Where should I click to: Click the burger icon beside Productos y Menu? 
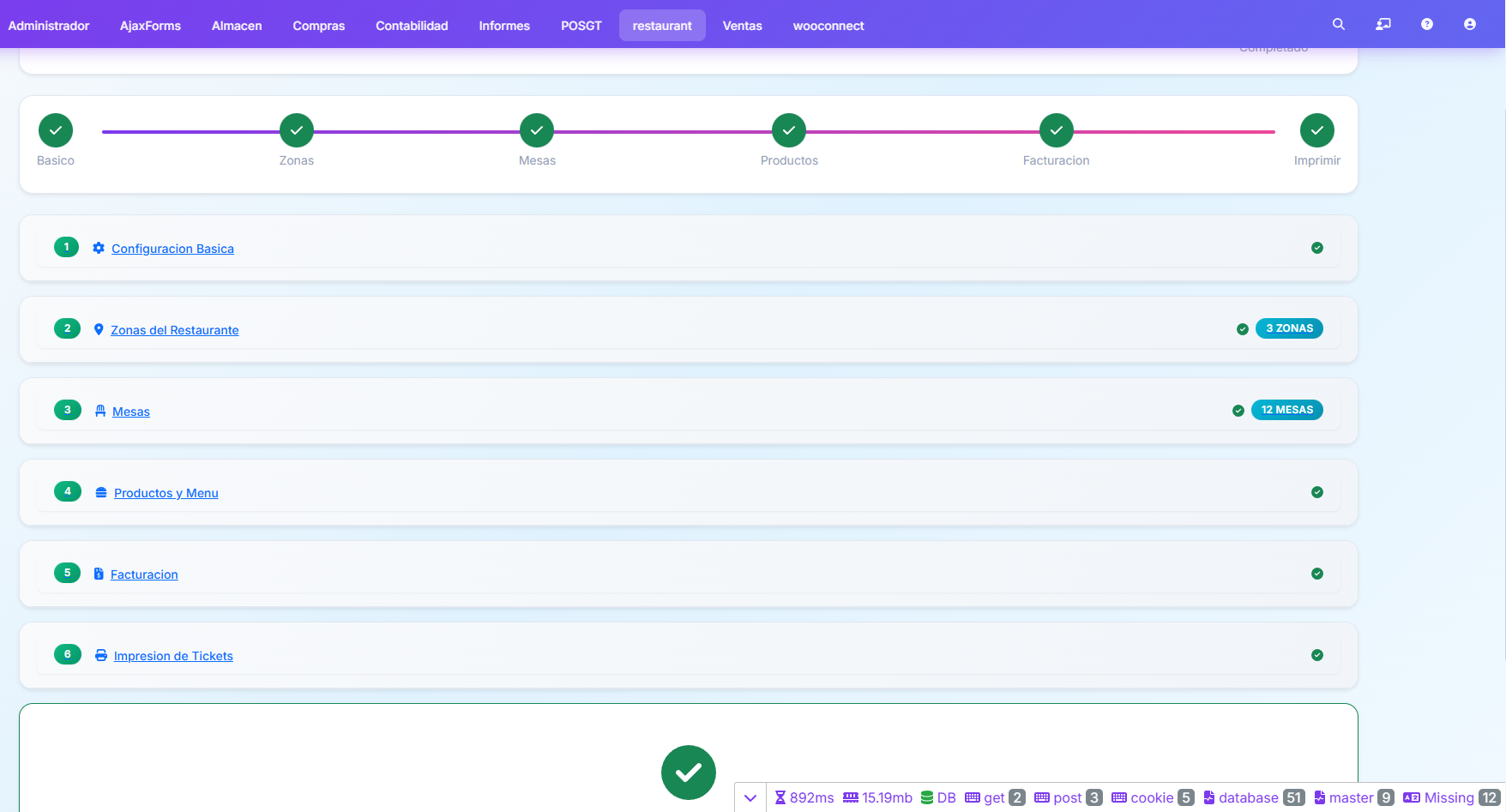click(101, 492)
